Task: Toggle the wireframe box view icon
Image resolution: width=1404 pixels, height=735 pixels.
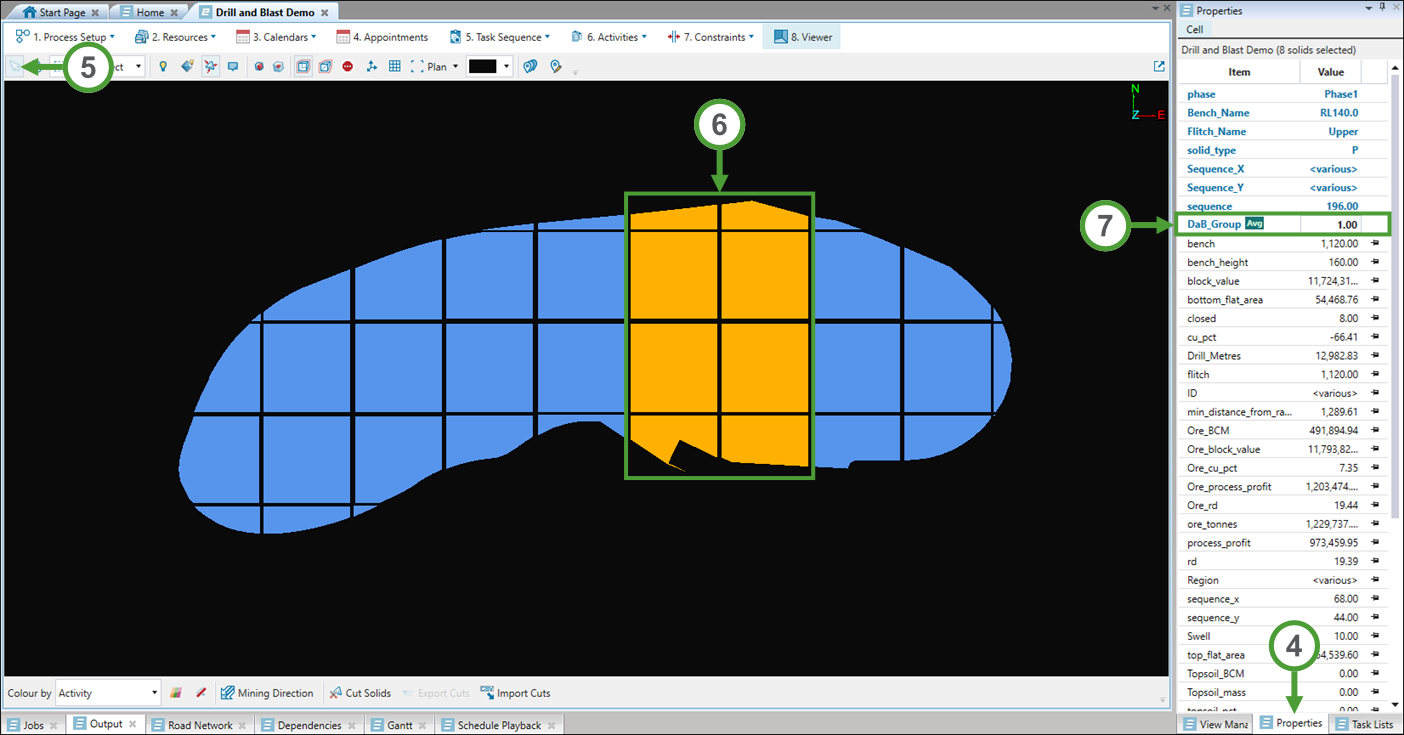Action: (x=325, y=66)
